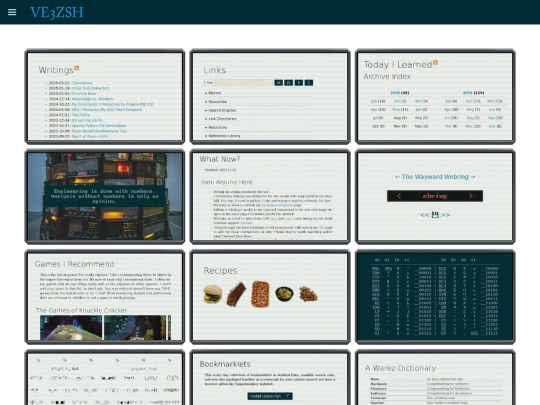Open the 2025 archive year link
The image size is (540, 405).
pos(395,93)
